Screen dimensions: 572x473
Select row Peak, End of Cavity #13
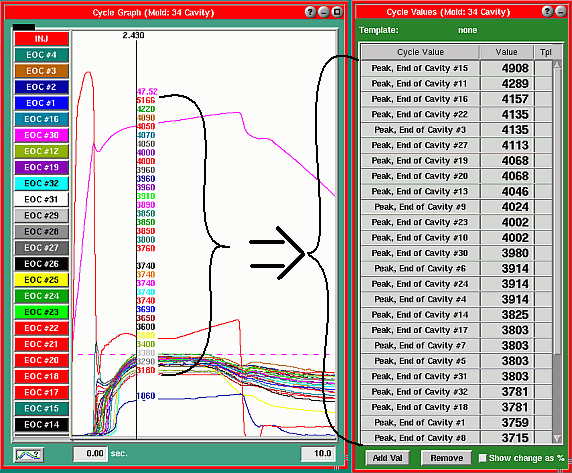coord(456,191)
